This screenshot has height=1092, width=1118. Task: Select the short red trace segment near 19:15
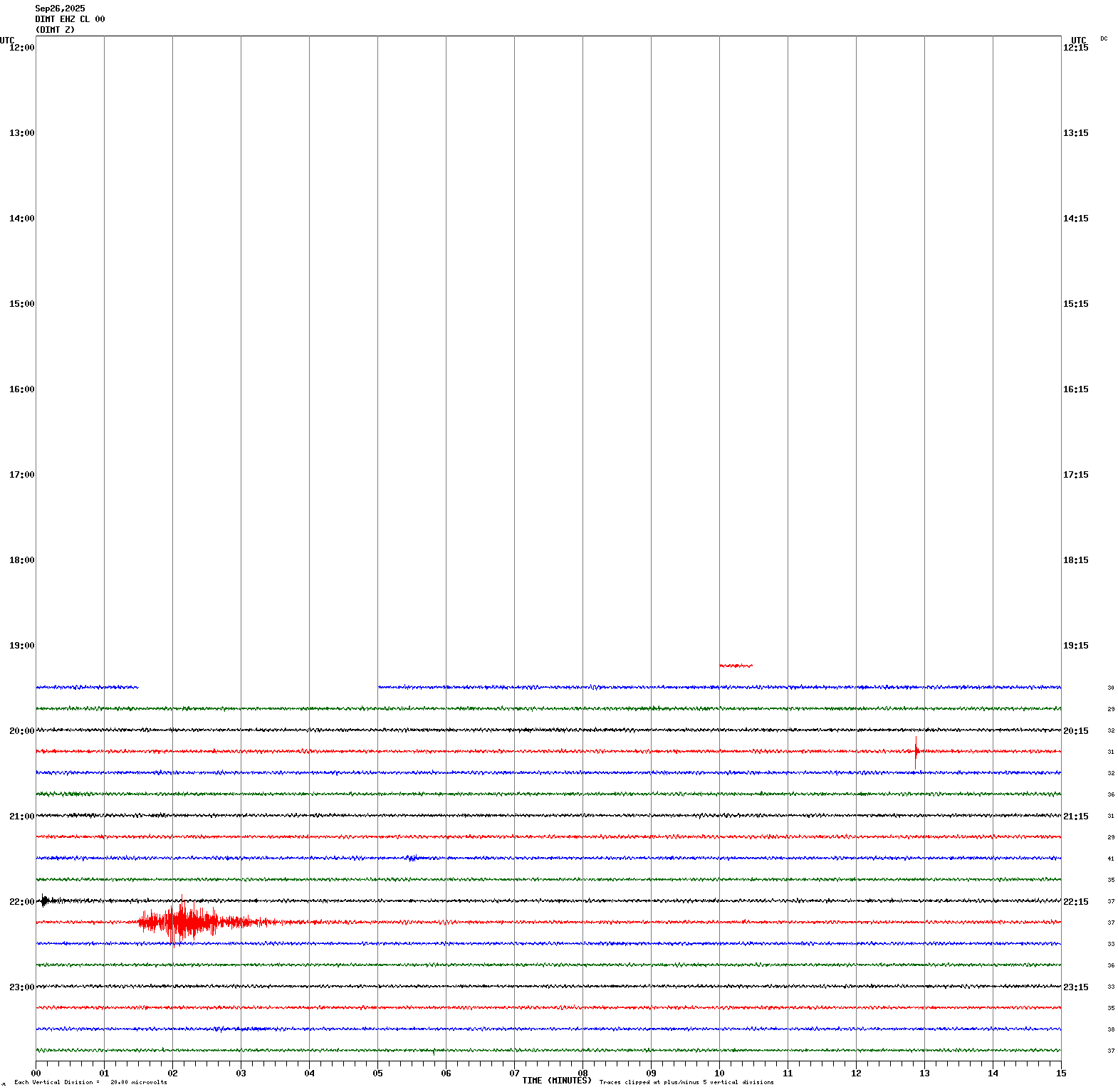coord(736,666)
